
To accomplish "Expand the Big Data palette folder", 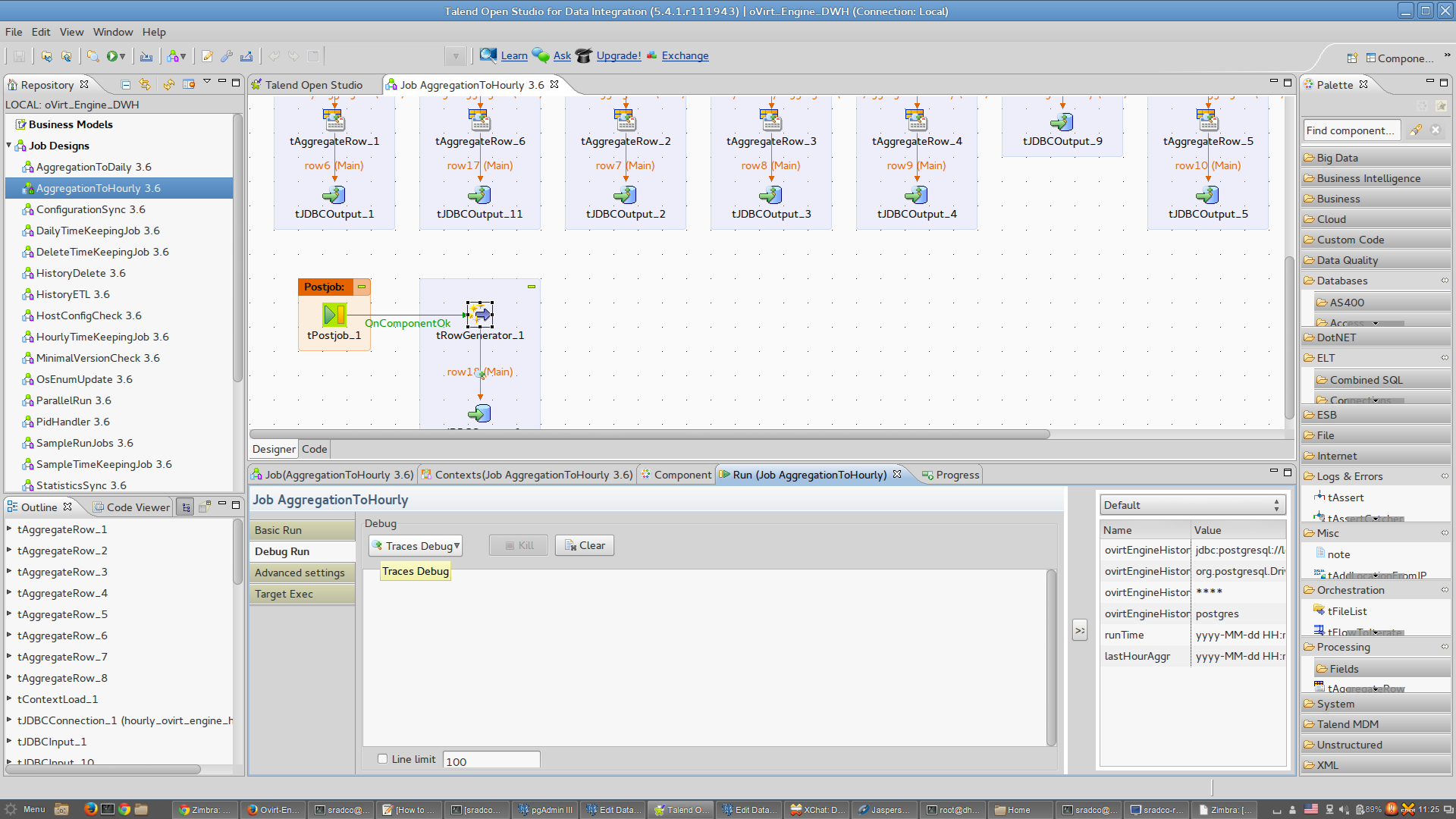I will [x=1376, y=158].
